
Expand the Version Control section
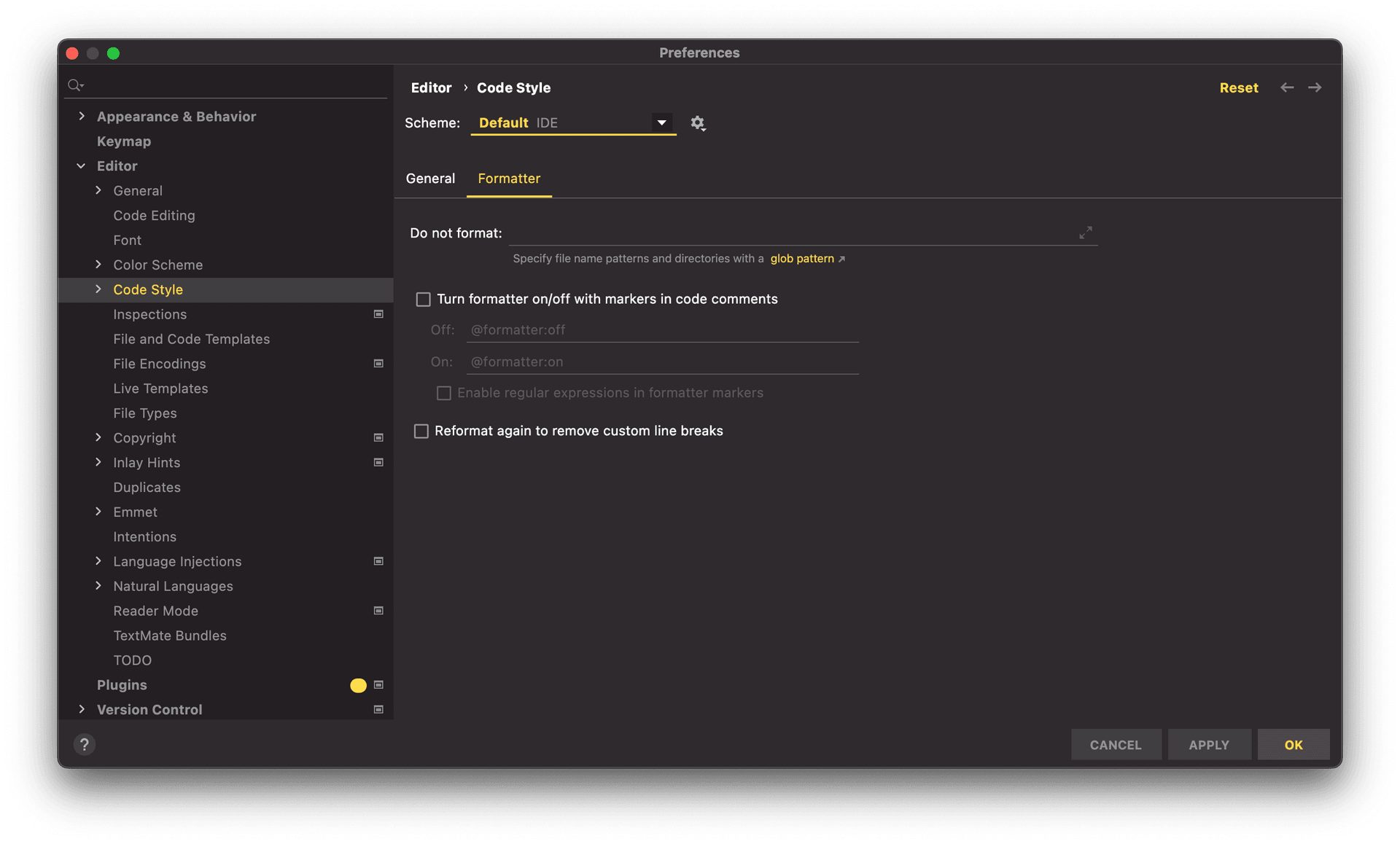click(x=82, y=709)
